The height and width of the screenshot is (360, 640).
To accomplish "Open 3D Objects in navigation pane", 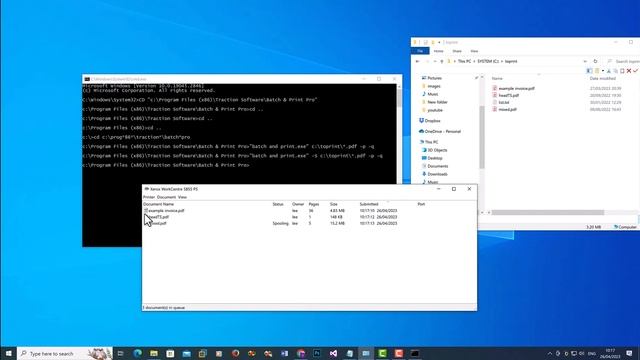I will coord(437,150).
